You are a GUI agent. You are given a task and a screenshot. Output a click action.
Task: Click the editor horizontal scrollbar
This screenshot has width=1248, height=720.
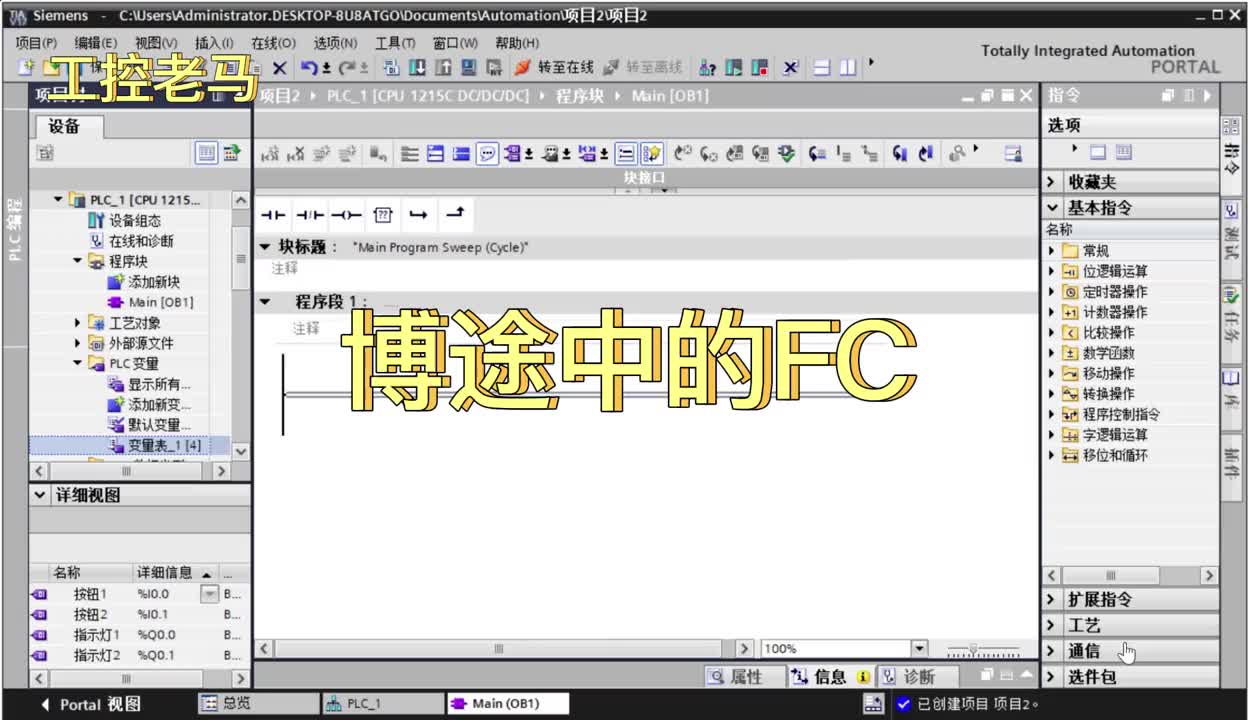pos(498,648)
